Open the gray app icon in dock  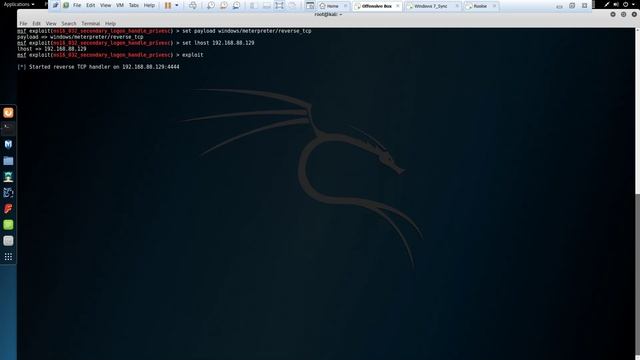[x=8, y=241]
